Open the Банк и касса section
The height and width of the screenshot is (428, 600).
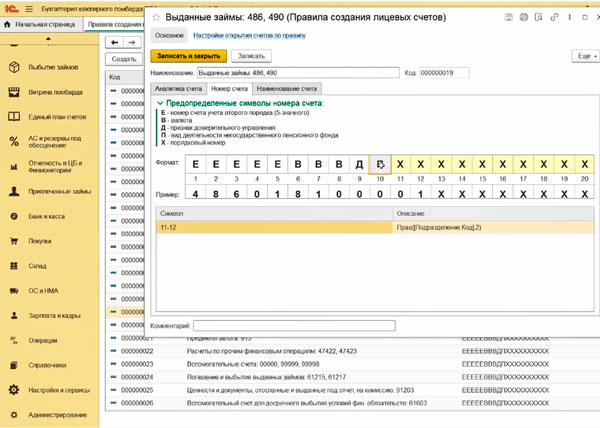pyautogui.click(x=48, y=215)
